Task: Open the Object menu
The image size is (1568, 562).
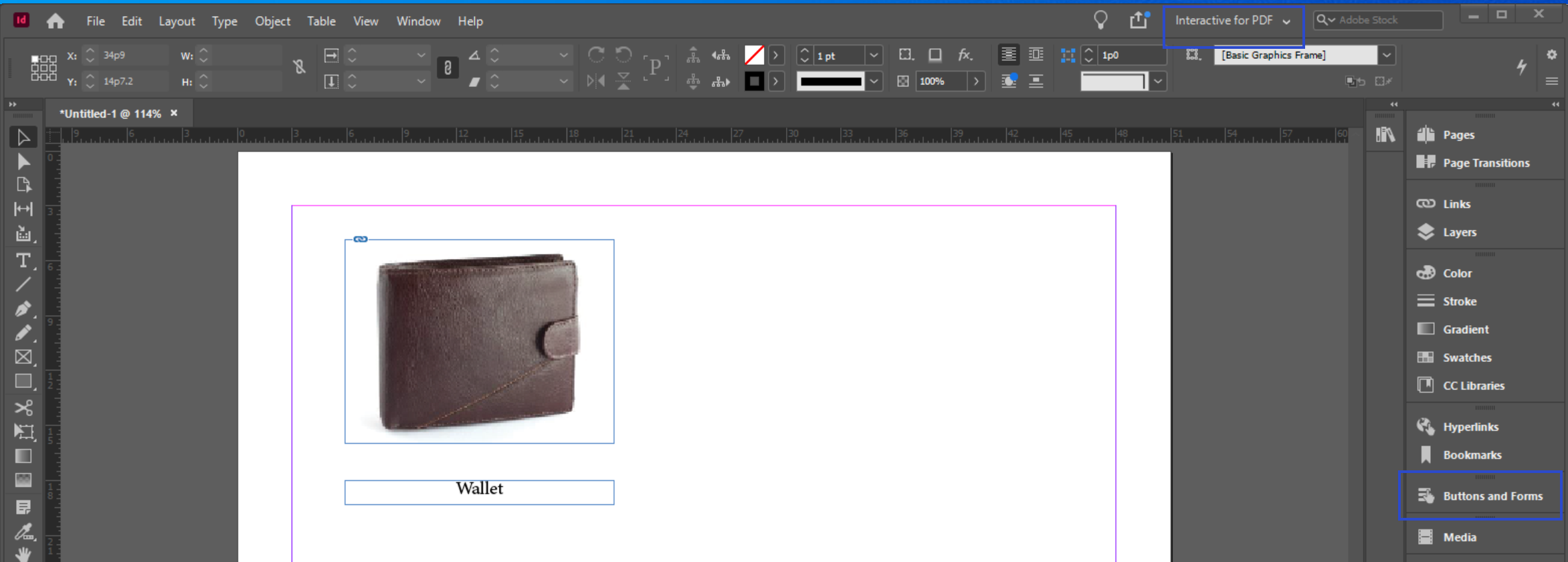Action: pyautogui.click(x=272, y=21)
